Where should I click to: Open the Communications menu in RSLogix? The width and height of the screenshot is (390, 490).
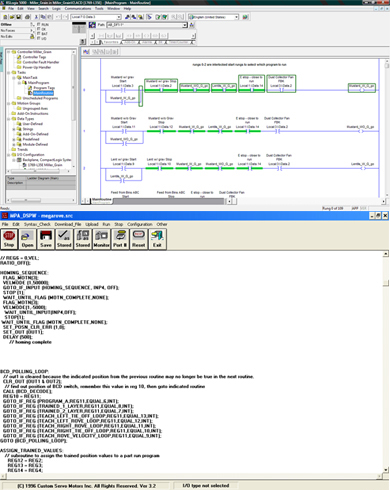click(x=78, y=9)
